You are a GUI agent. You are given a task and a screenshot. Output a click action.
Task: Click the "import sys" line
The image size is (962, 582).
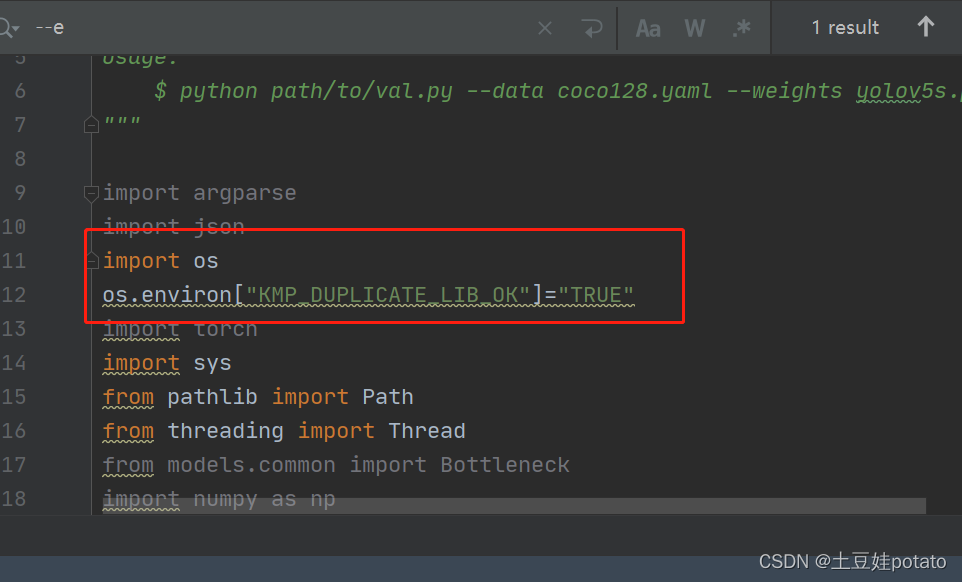pos(167,363)
